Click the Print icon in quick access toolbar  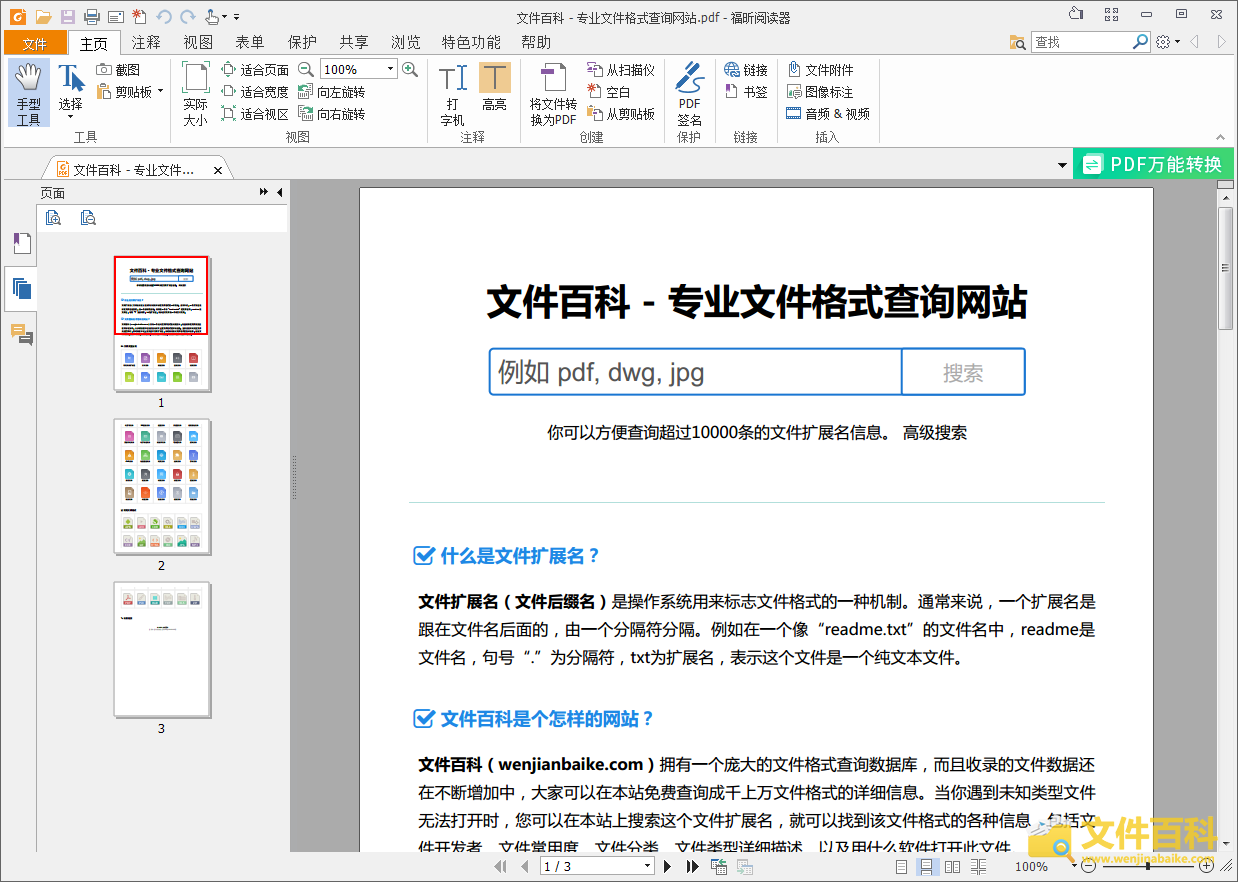pyautogui.click(x=92, y=16)
